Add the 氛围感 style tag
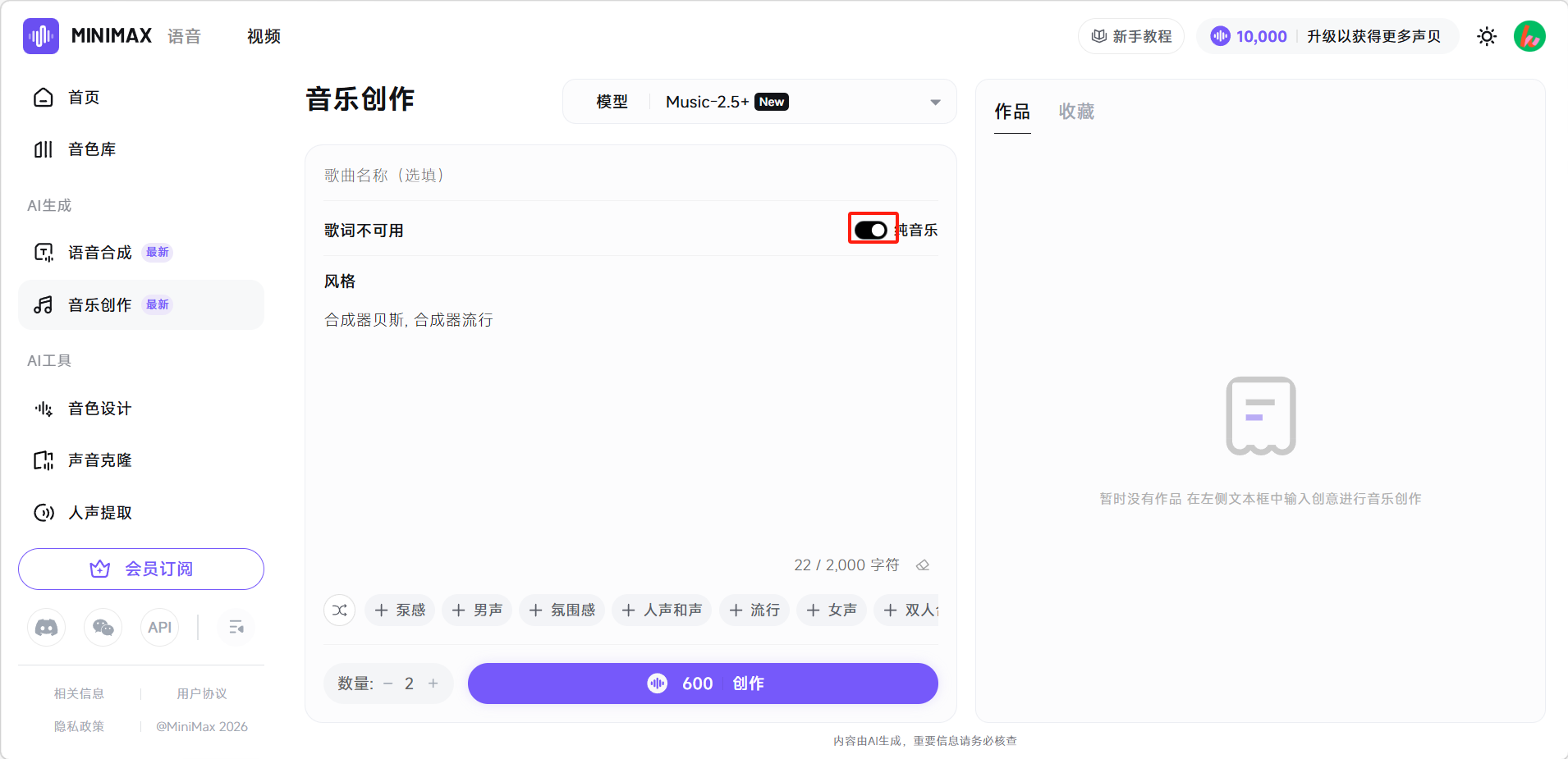The width and height of the screenshot is (1568, 759). 562,610
